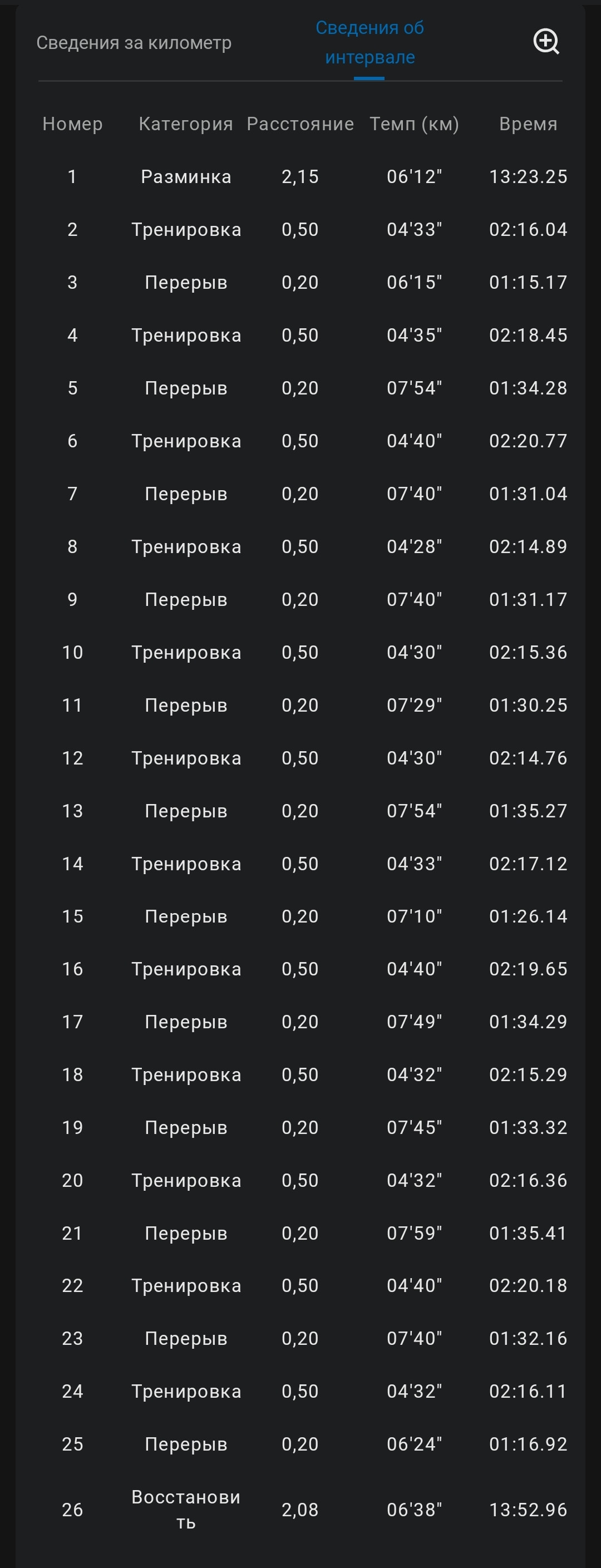Tap pace 07'59" in row 21
The width and height of the screenshot is (601, 1568).
[414, 1233]
